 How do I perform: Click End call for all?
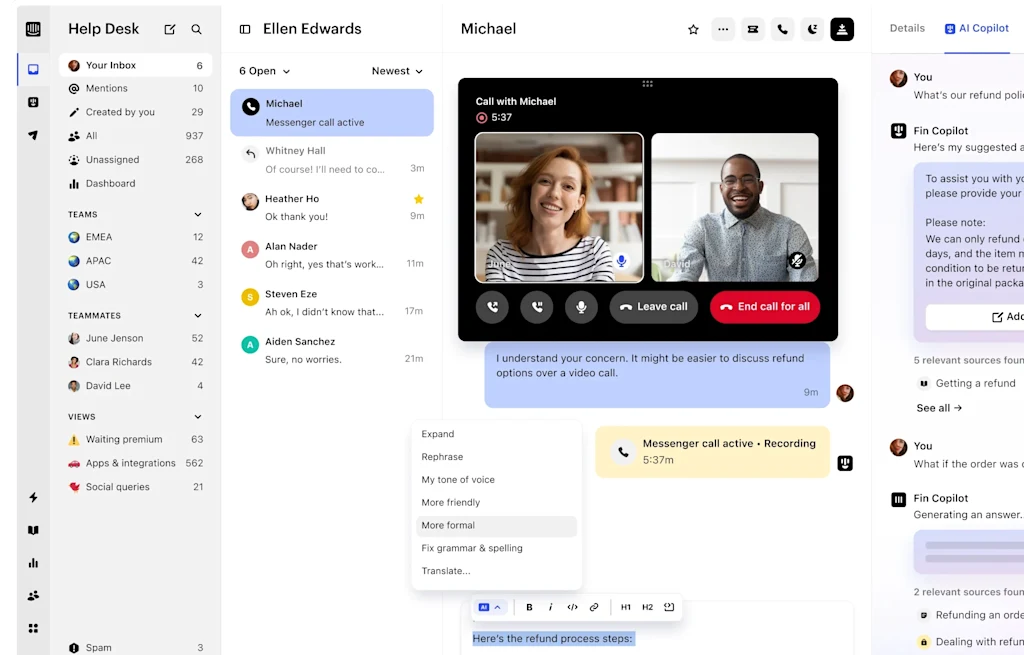(765, 307)
